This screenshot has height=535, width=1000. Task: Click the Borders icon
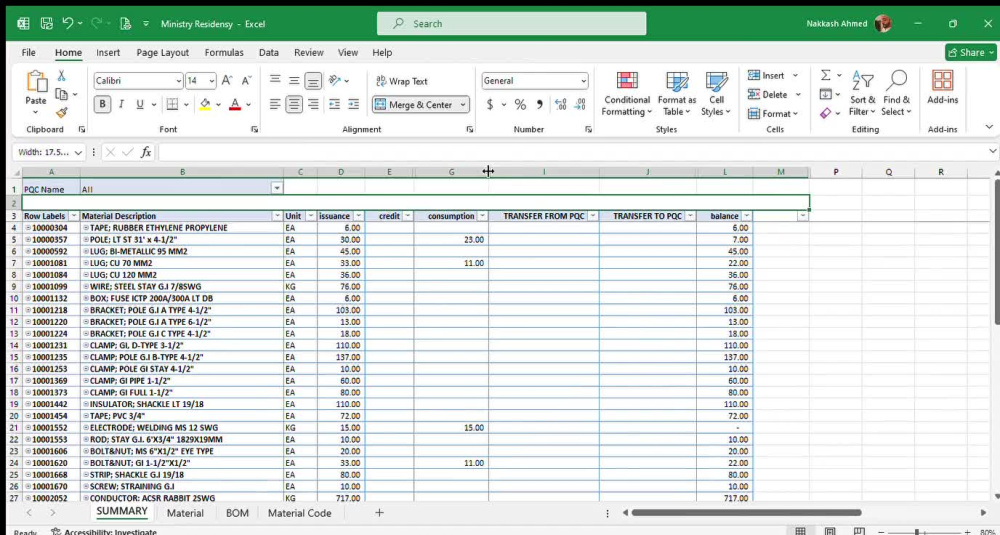(172, 105)
